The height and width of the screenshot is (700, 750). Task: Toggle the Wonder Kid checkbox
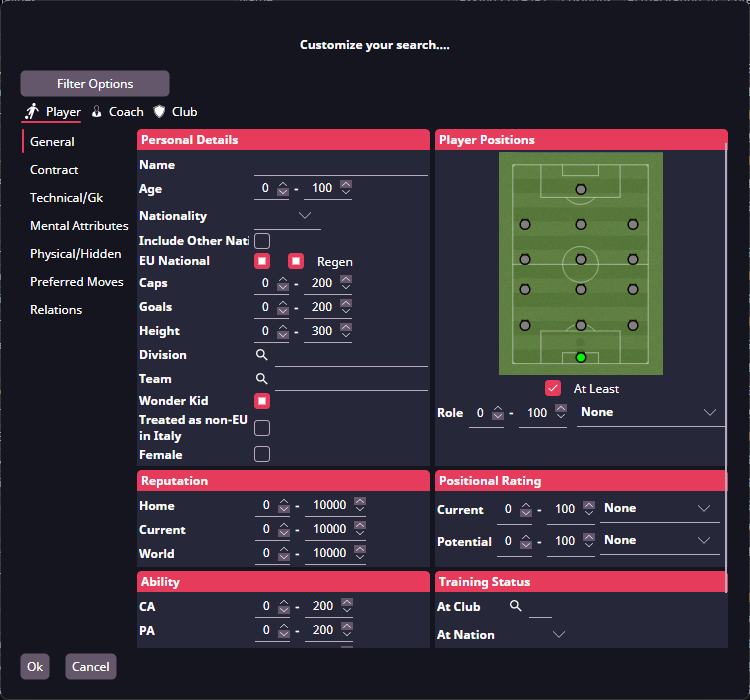point(262,401)
